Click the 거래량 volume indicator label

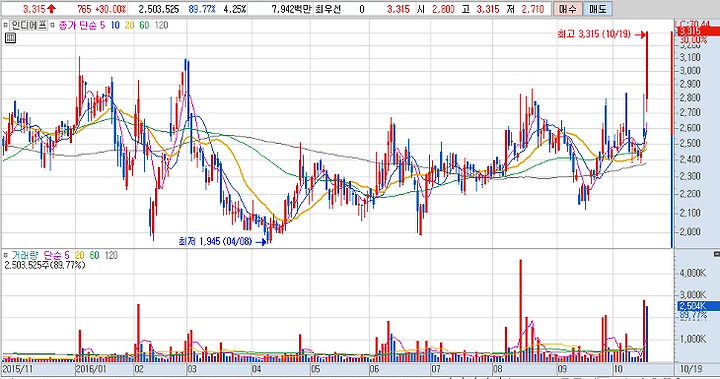click(x=25, y=255)
